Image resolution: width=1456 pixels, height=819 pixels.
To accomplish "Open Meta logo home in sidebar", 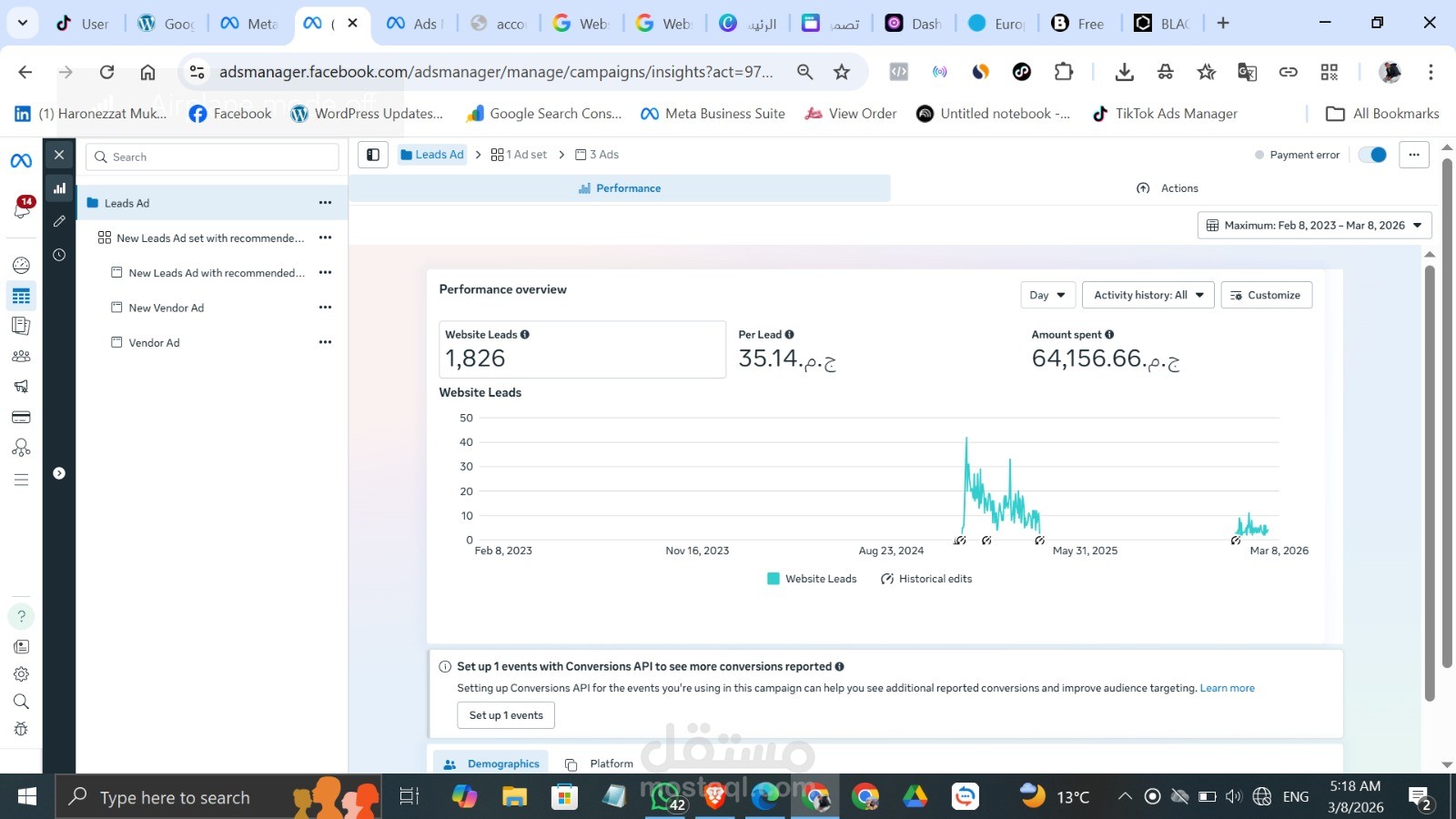I will pos(21,161).
